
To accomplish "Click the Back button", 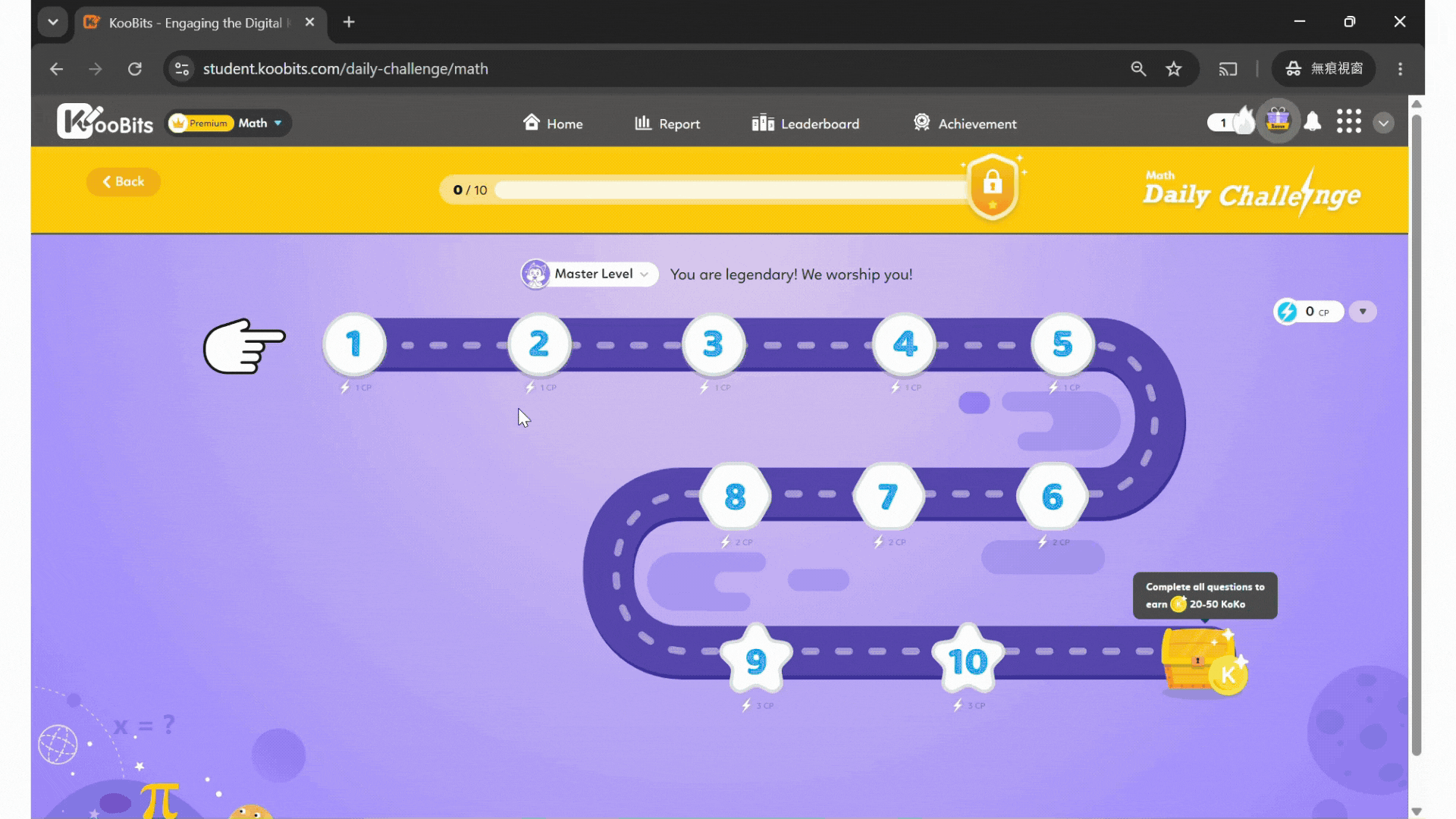I will [x=123, y=182].
